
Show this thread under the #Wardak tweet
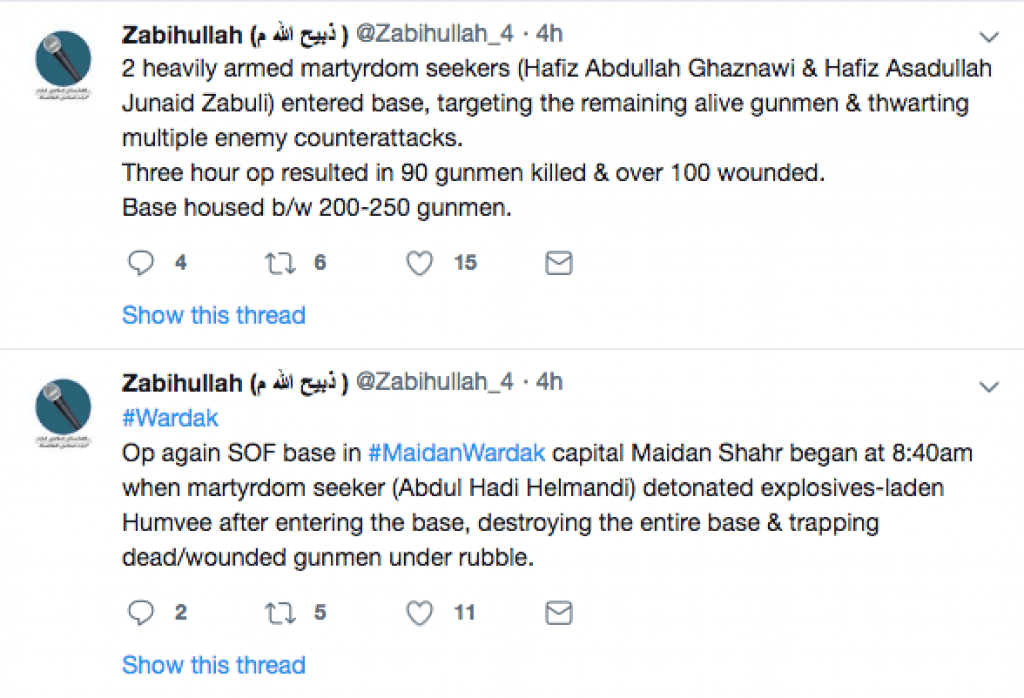point(214,665)
